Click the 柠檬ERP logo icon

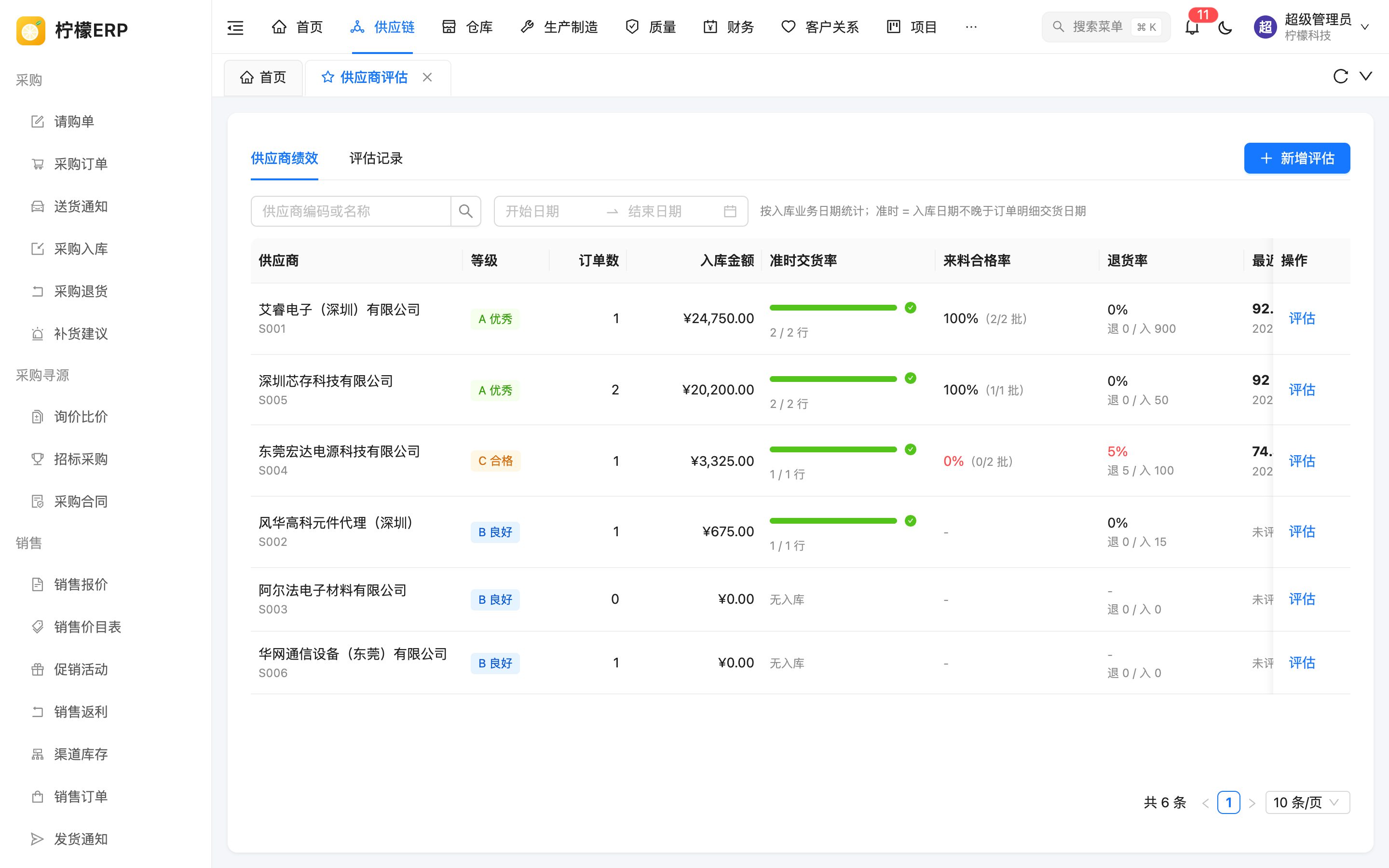(31, 30)
